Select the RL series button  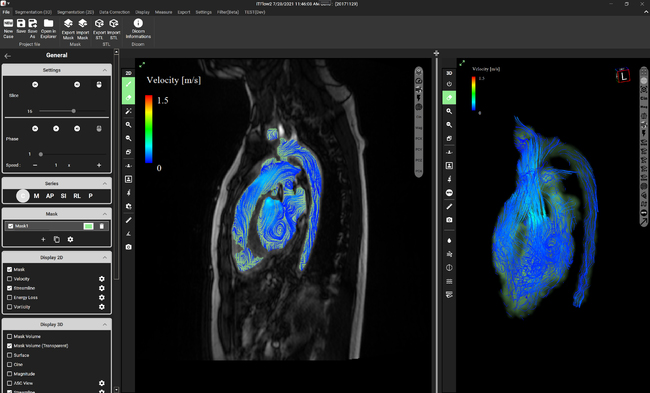coord(77,196)
